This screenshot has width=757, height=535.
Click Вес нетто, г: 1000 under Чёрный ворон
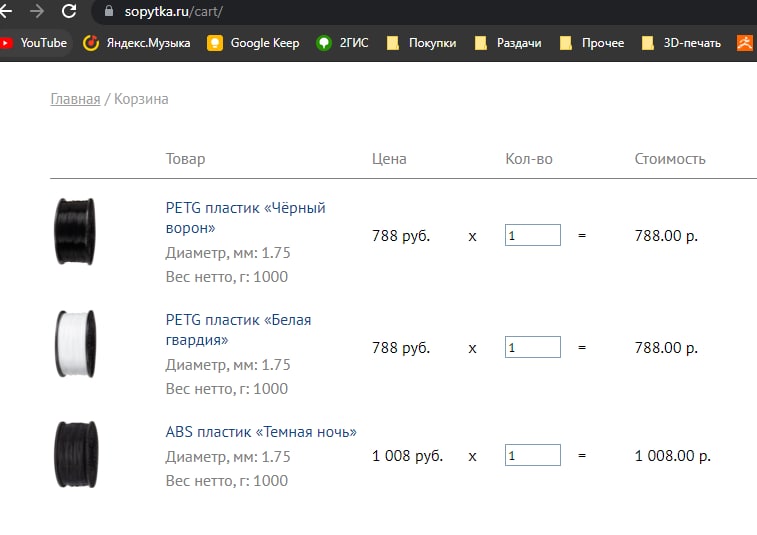point(226,277)
